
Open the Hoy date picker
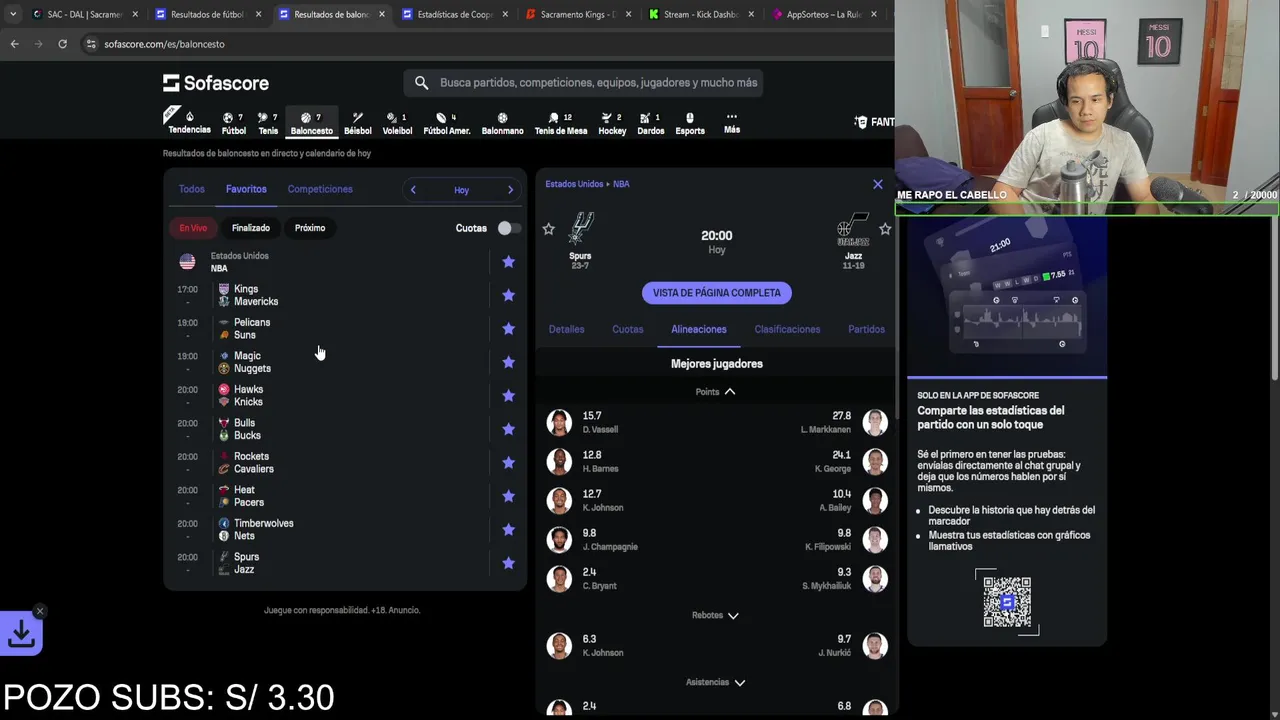pos(461,190)
